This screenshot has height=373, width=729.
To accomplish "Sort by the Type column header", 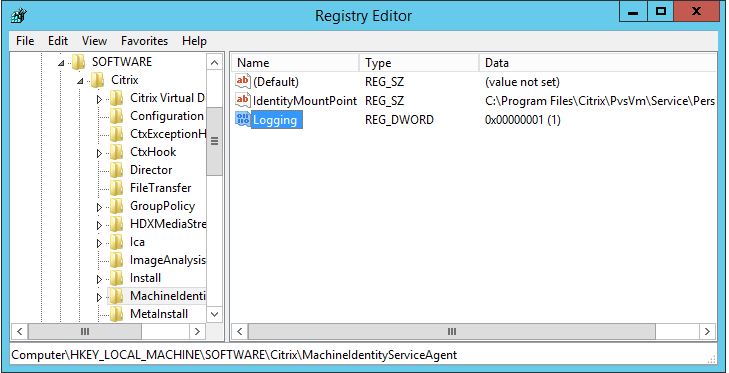I will pyautogui.click(x=419, y=63).
